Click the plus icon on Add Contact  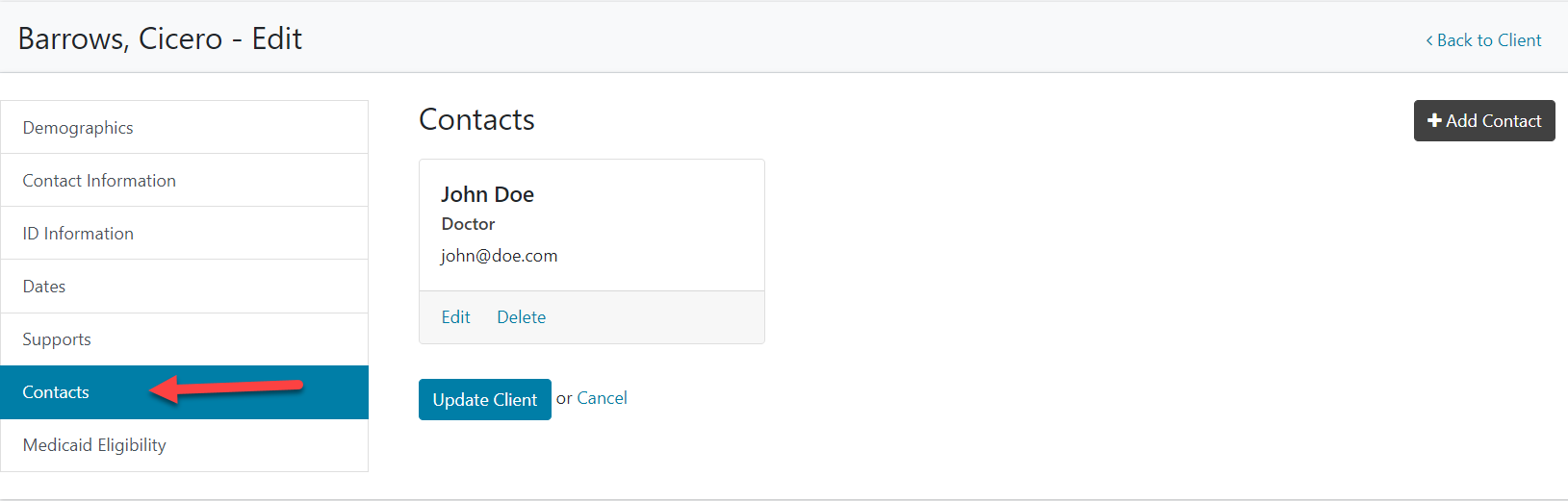(1434, 121)
